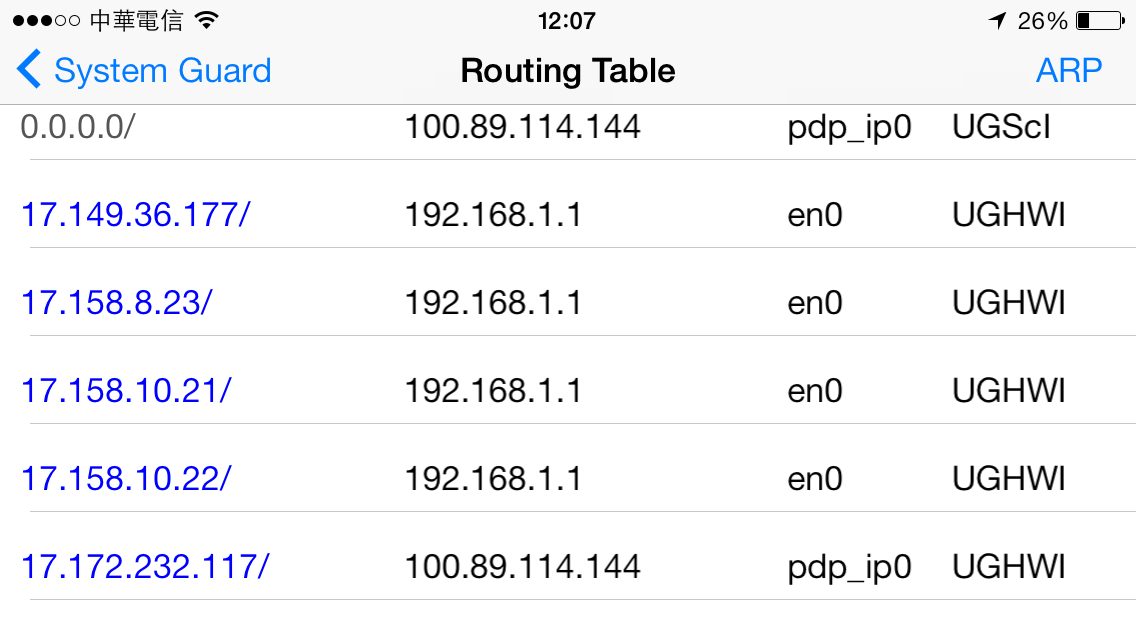Select the 17.158.10.22/ destination link
The width and height of the screenshot is (1136, 640).
(126, 478)
